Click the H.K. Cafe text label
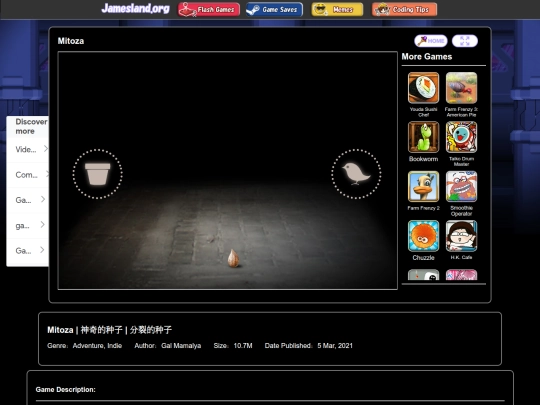The height and width of the screenshot is (405, 540). tap(461, 257)
